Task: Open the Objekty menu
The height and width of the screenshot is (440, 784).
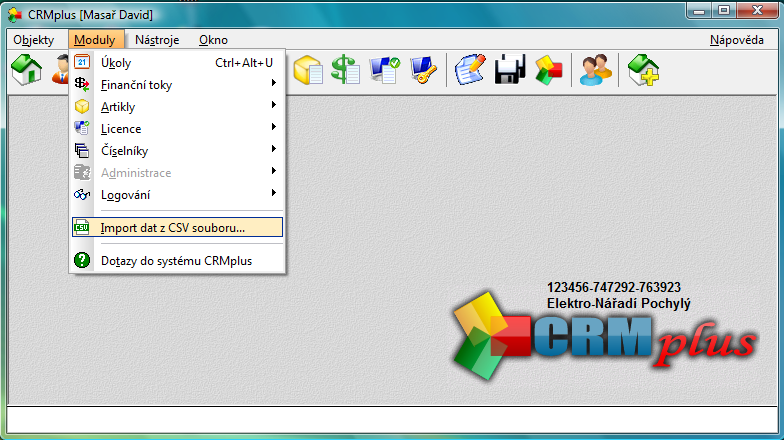Action: click(34, 40)
